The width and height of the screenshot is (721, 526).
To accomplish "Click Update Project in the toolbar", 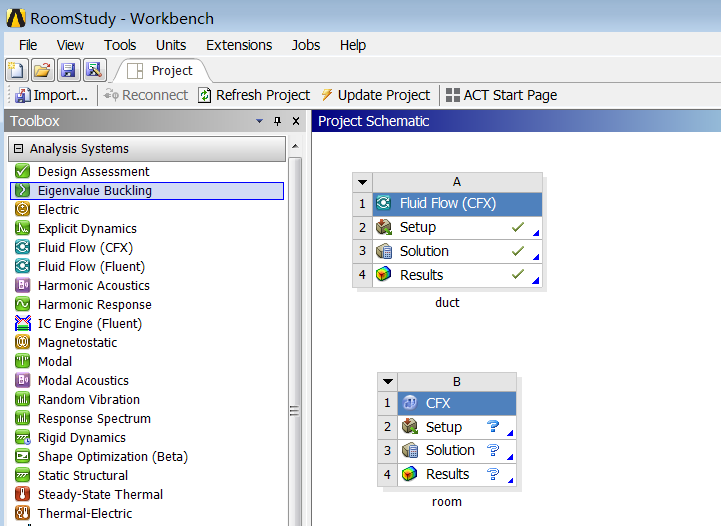I will 376,95.
